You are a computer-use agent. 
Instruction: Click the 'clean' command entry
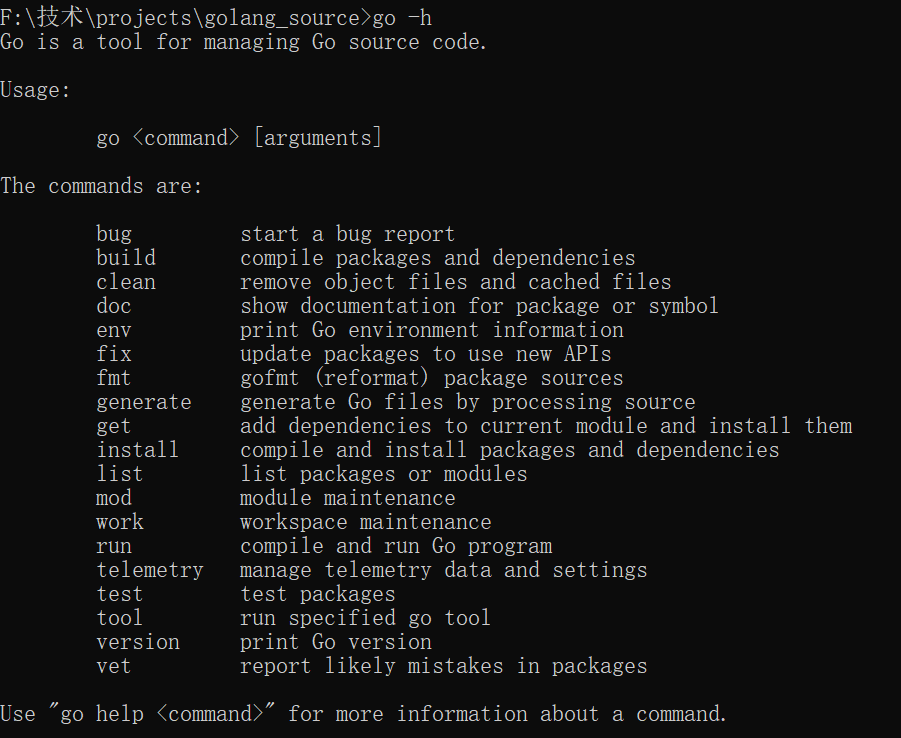(126, 282)
